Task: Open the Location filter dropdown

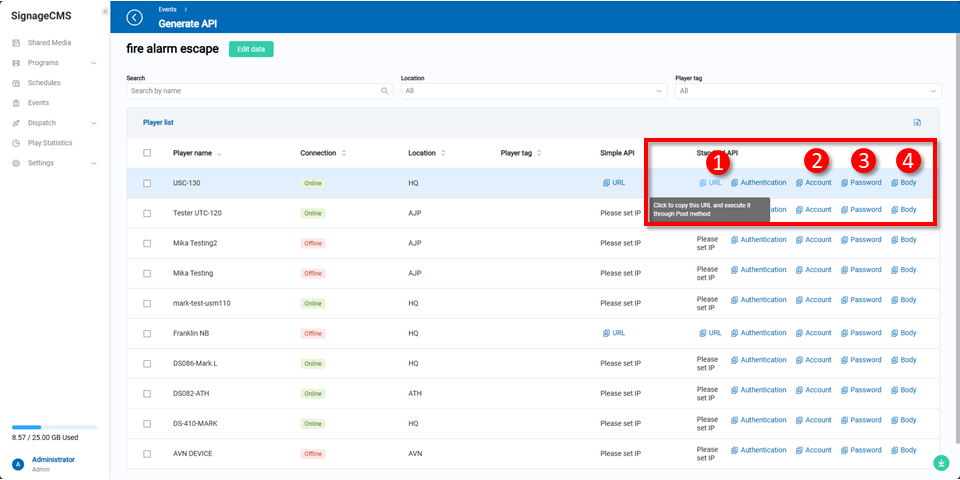Action: point(533,91)
